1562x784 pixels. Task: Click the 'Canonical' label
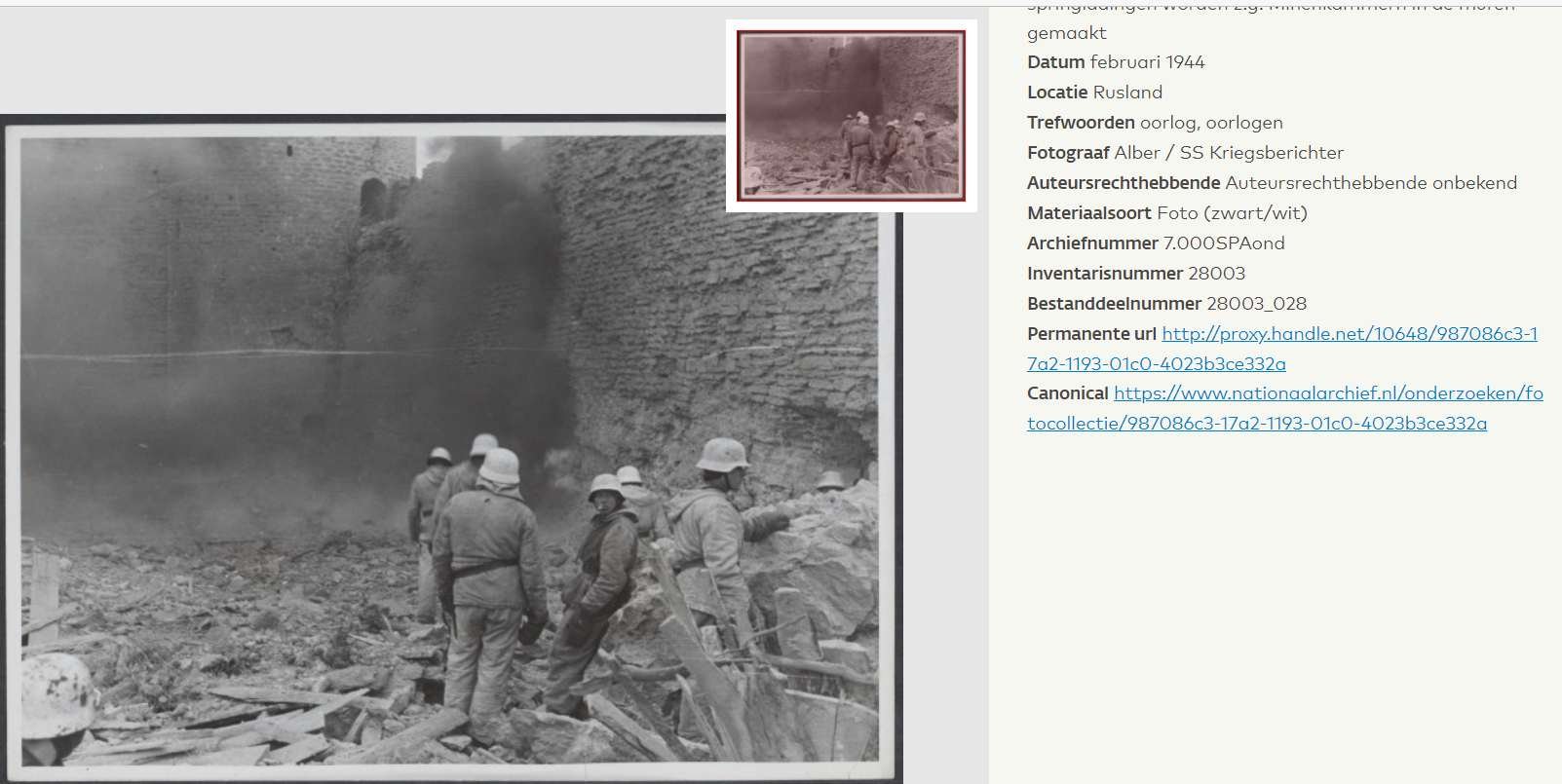(x=1067, y=393)
